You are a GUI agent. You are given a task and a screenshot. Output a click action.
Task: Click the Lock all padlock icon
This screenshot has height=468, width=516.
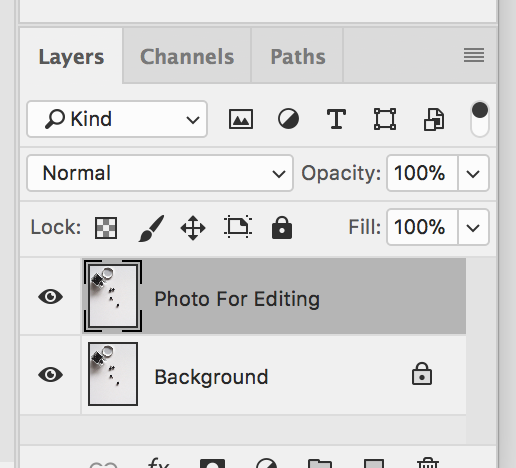pos(282,228)
